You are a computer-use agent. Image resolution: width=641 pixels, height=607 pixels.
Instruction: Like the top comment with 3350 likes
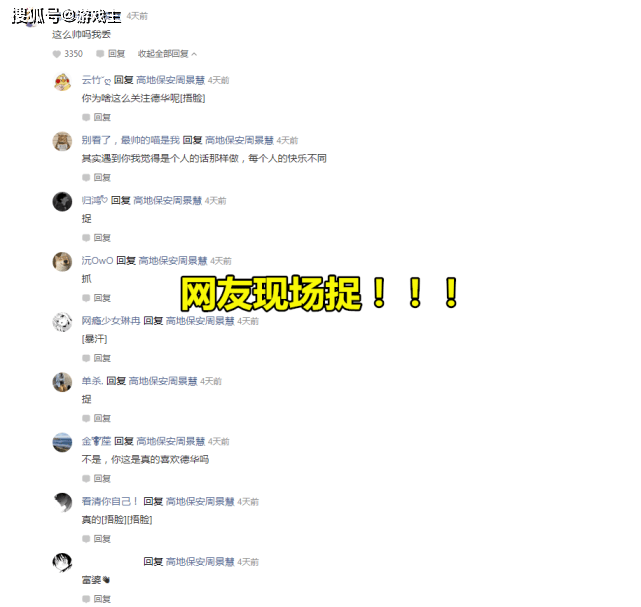click(x=68, y=54)
